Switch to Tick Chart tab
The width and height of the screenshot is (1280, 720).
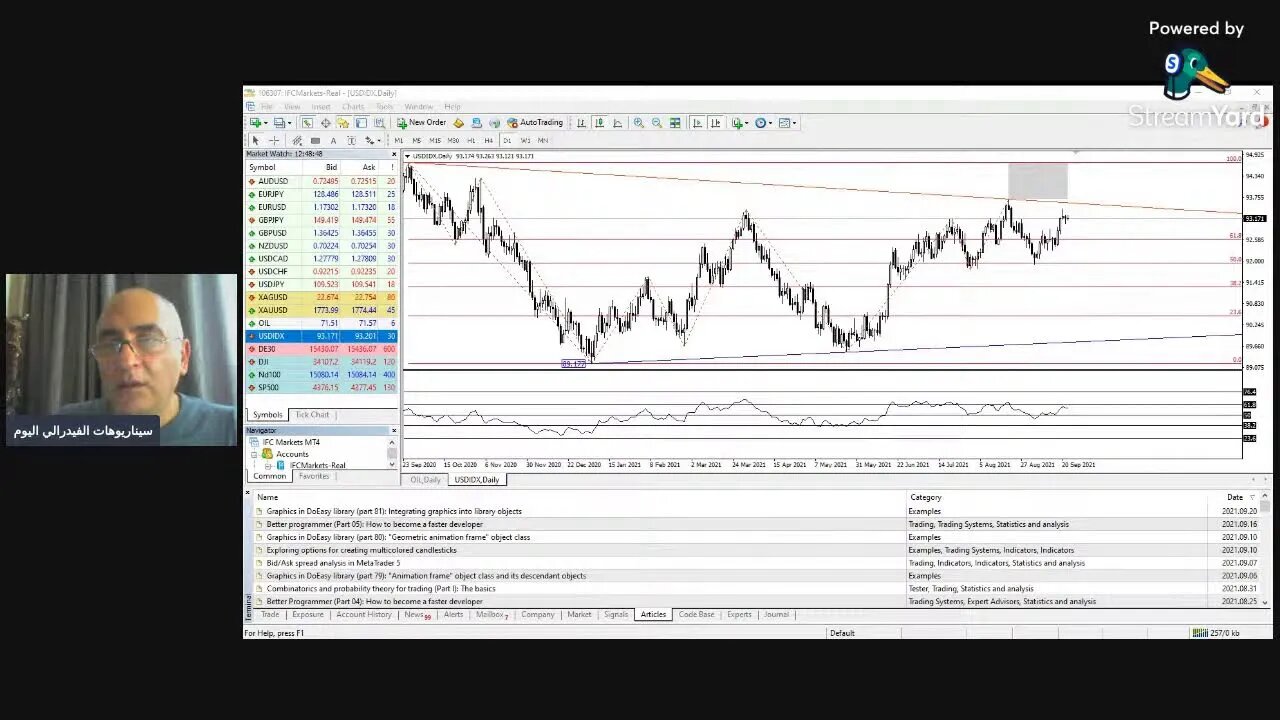click(312, 415)
